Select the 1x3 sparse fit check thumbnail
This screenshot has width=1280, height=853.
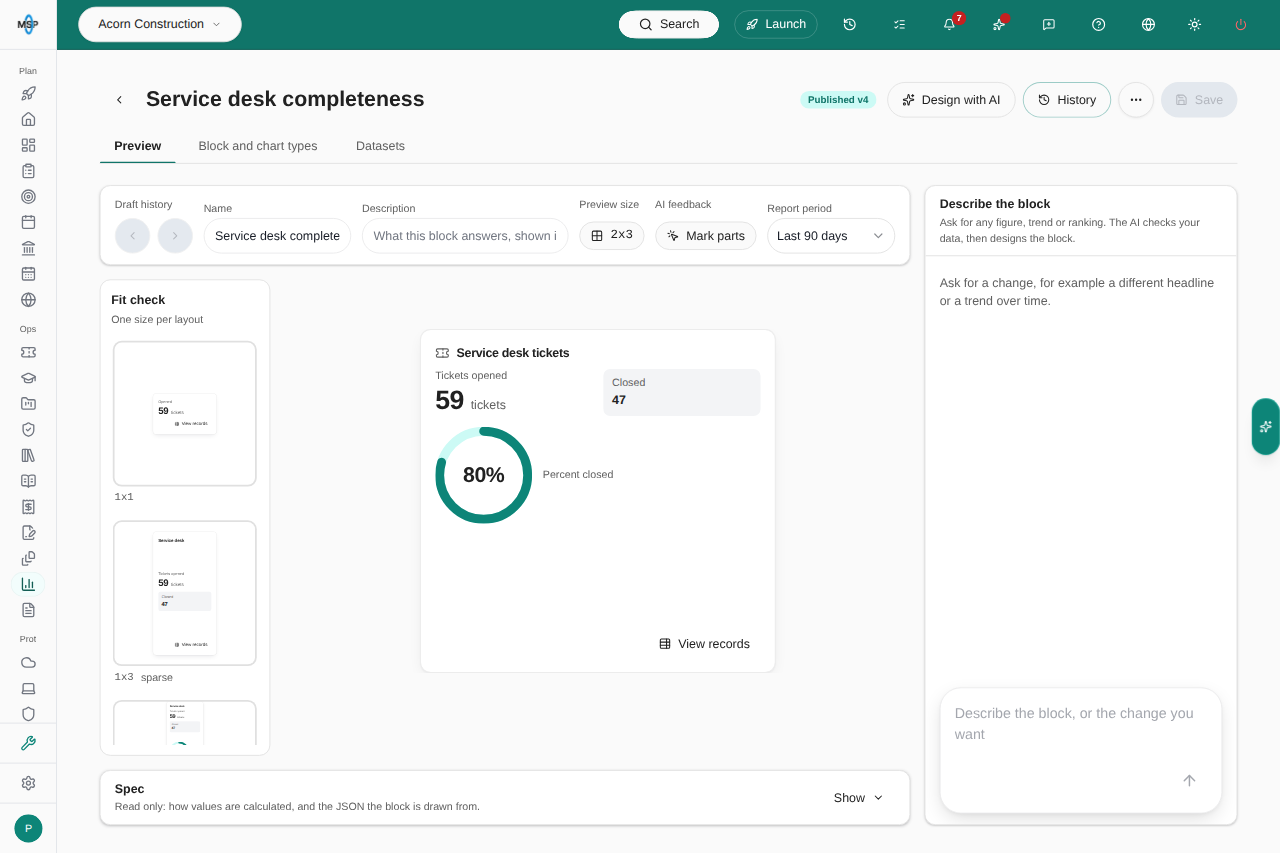pos(185,593)
